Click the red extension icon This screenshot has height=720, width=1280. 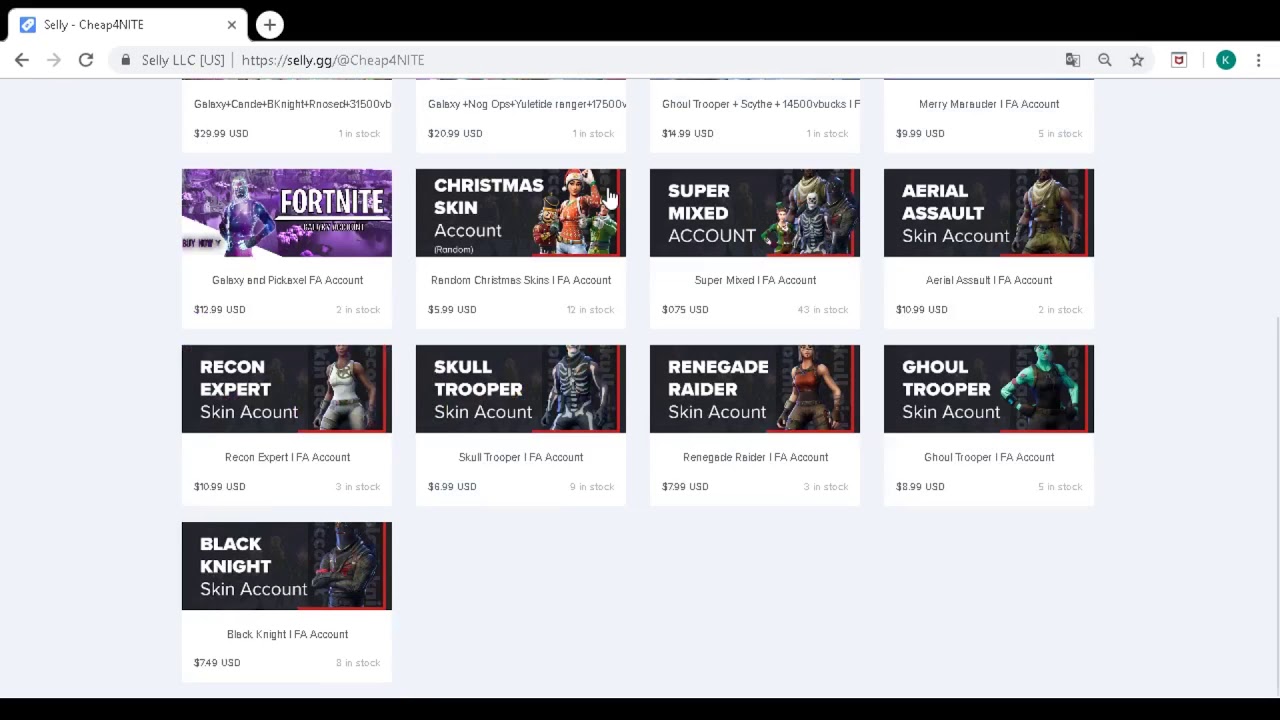[1179, 60]
